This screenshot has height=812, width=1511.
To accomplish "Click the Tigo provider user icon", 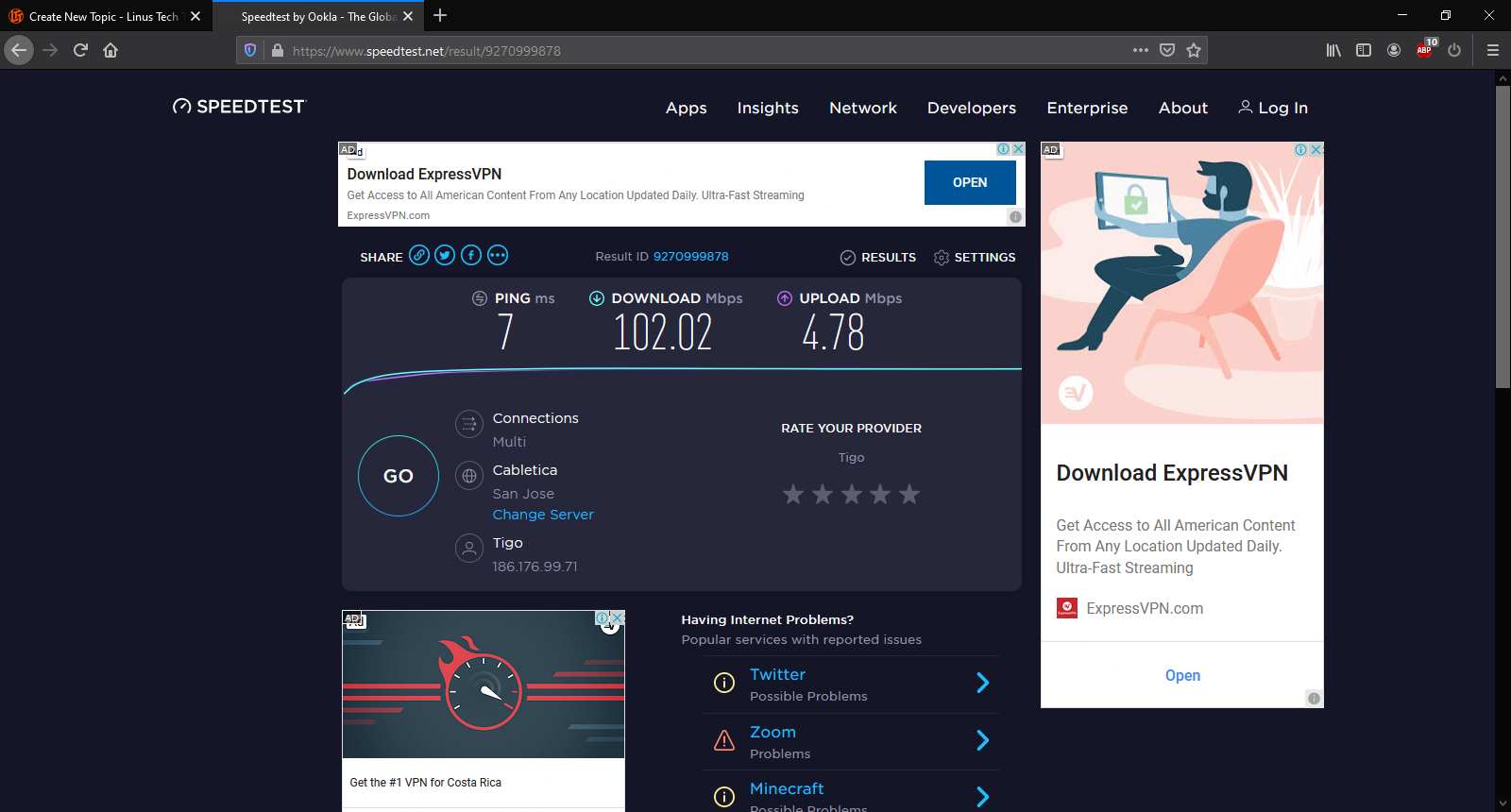I will [x=469, y=548].
